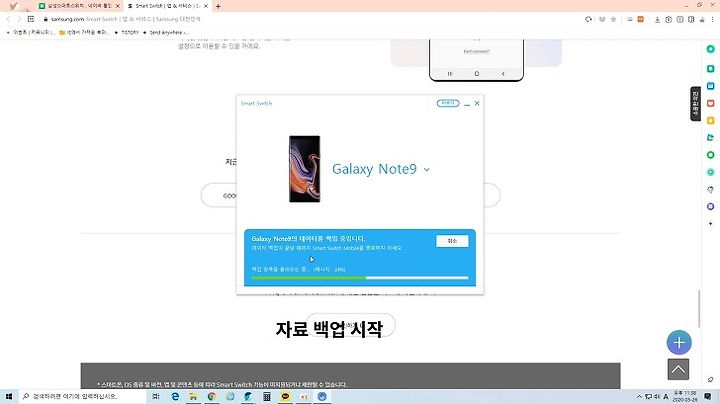Screen dimensions: 720x404
Task: Close the Smart Switch window
Action: (x=477, y=103)
